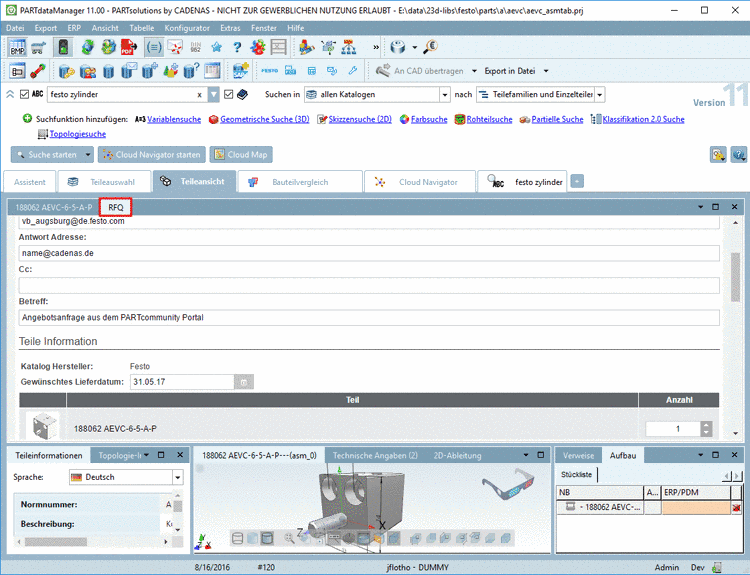The height and width of the screenshot is (575, 750).
Task: Click the database with users icon
Action: tap(88, 71)
